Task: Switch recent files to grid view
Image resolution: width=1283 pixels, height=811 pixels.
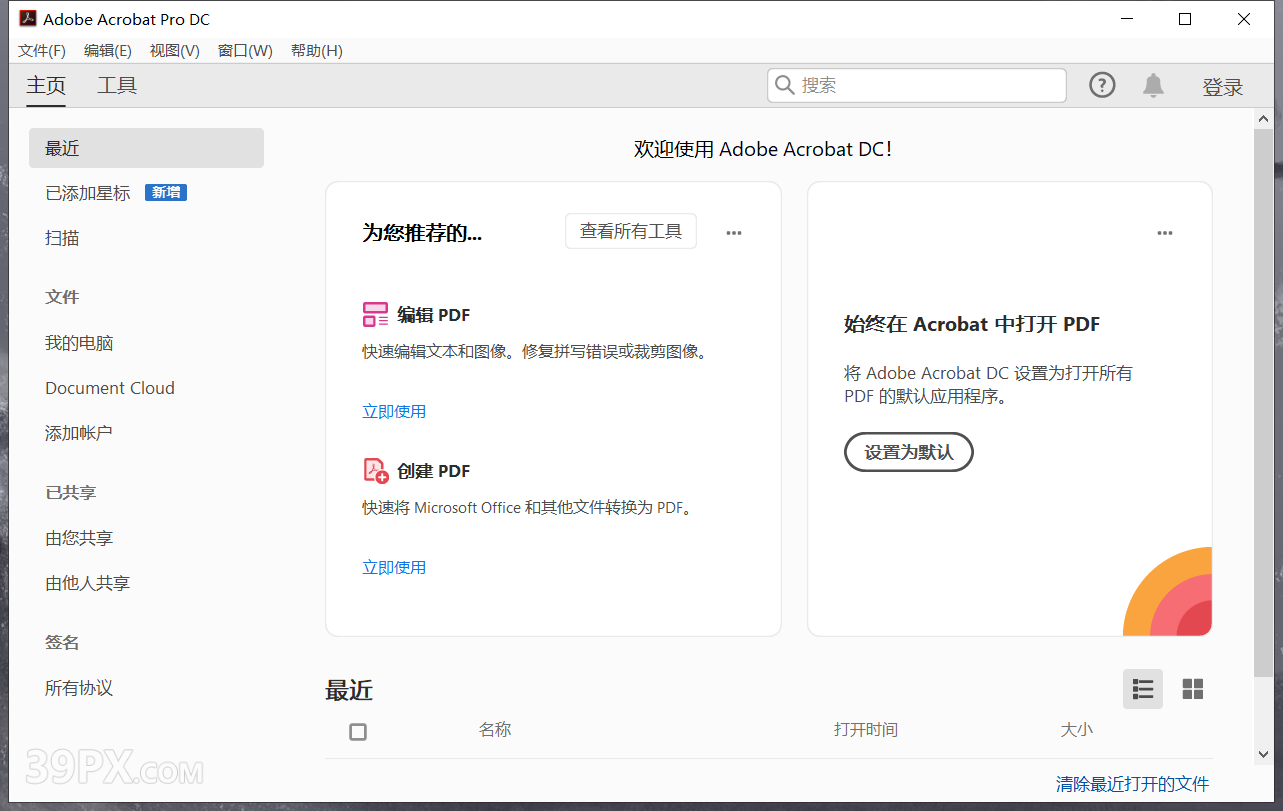Action: (x=1193, y=689)
